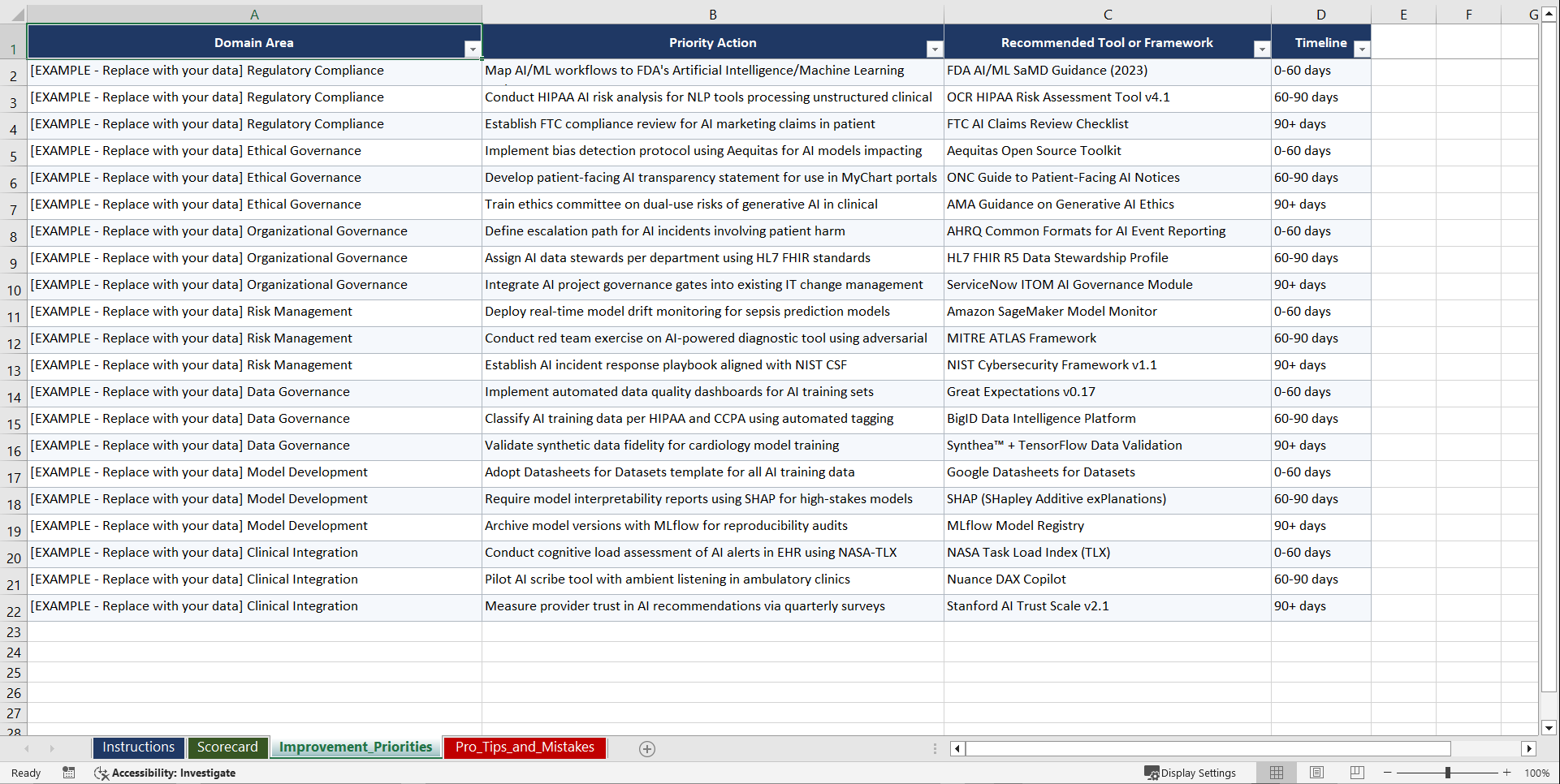Open the Recommended Tool or Framework filter dropdown
The height and width of the screenshot is (784, 1560).
tap(1261, 49)
